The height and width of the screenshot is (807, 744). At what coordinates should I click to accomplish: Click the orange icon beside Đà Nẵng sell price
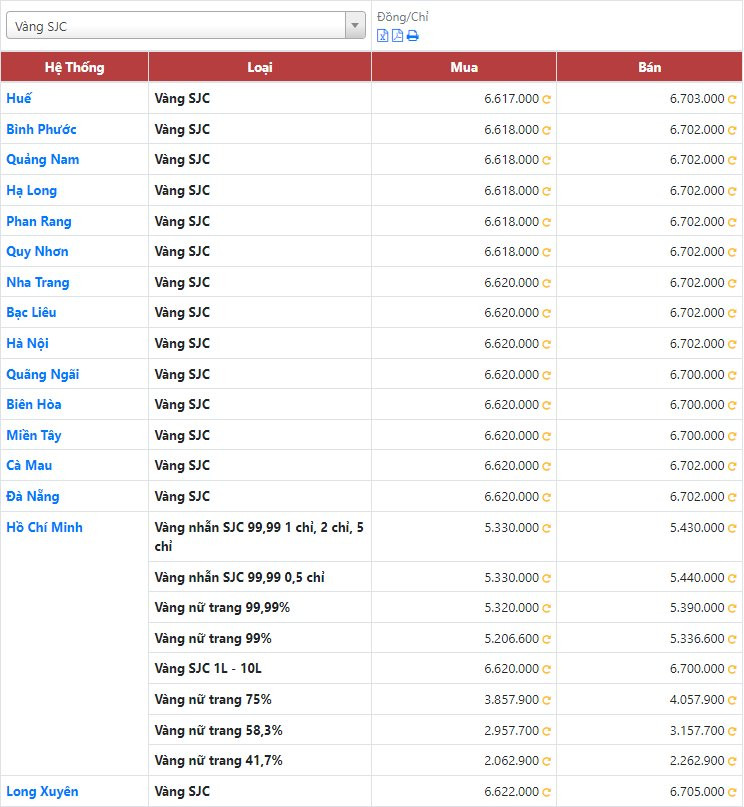731,497
